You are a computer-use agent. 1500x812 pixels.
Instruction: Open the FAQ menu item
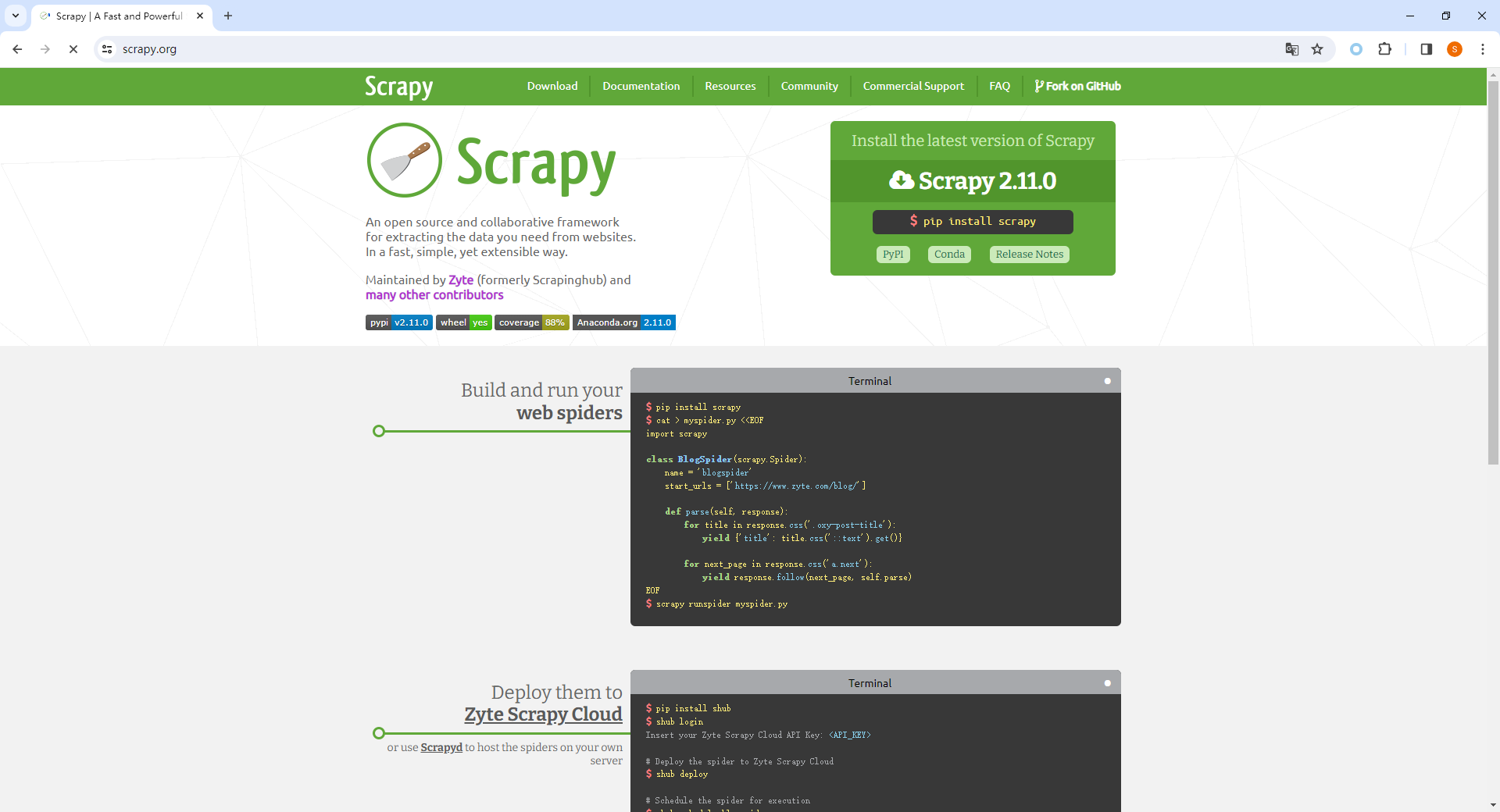point(1000,86)
